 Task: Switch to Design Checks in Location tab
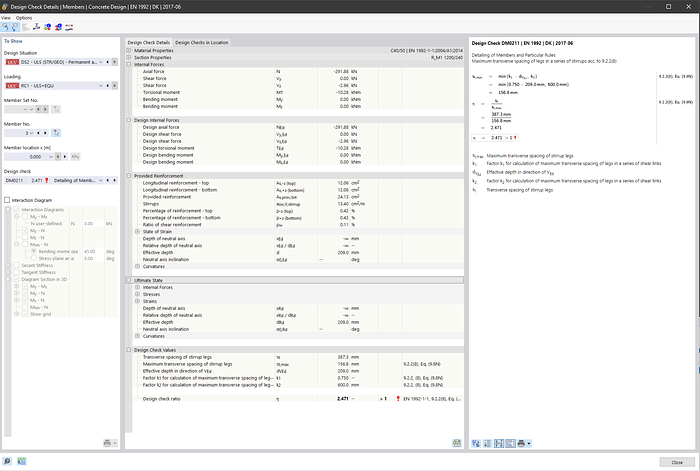(201, 43)
